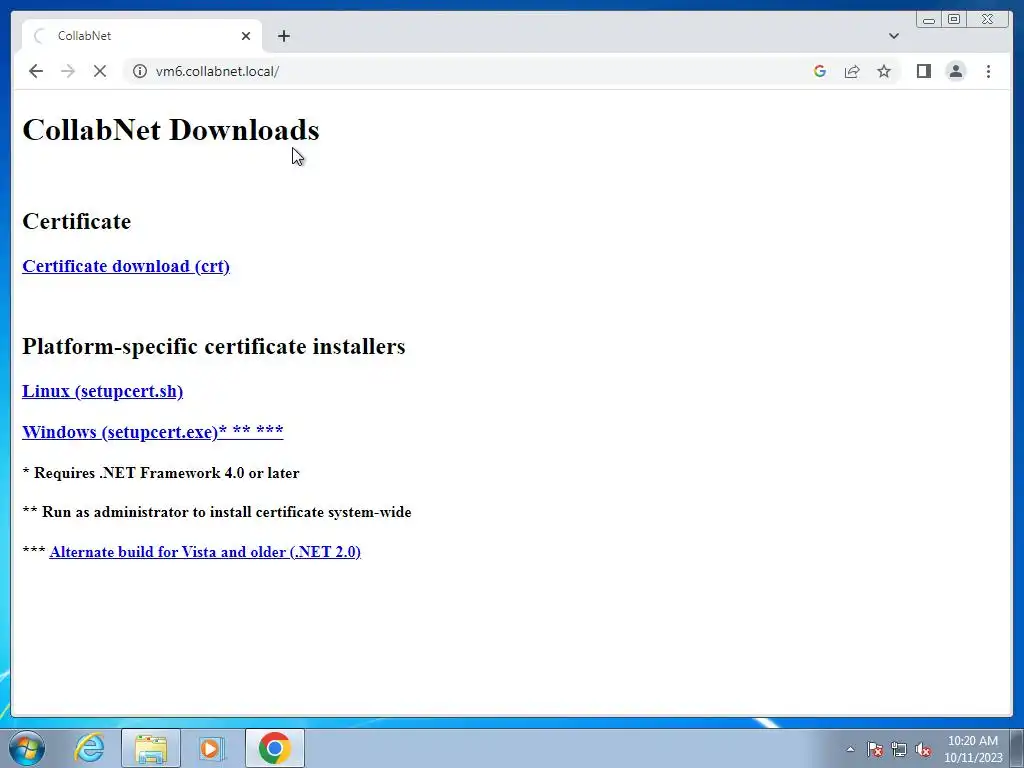The height and width of the screenshot is (768, 1024).
Task: Open Chrome three-dot menu
Action: coord(988,71)
